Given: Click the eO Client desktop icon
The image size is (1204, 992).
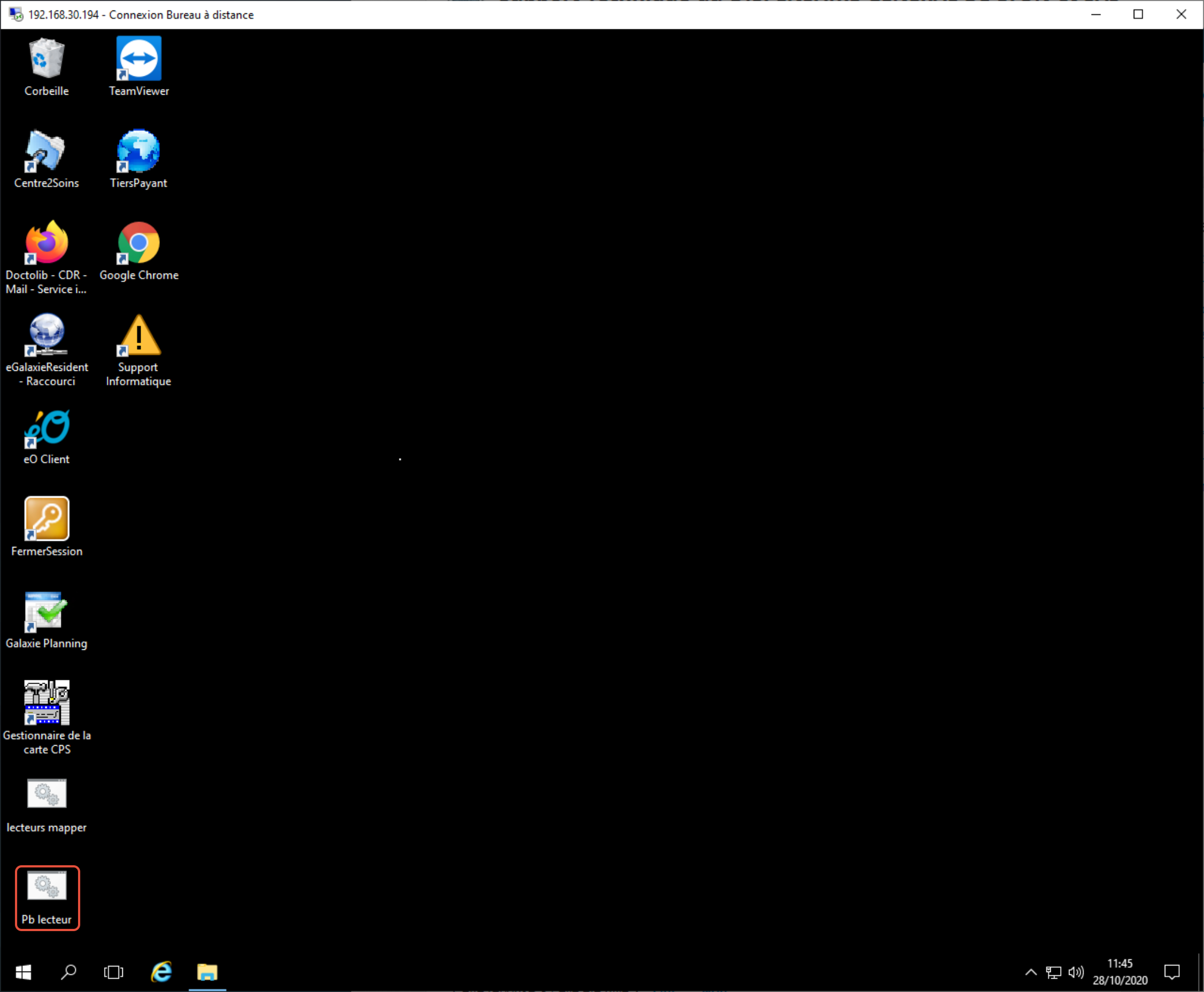Looking at the screenshot, I should pyautogui.click(x=46, y=427).
